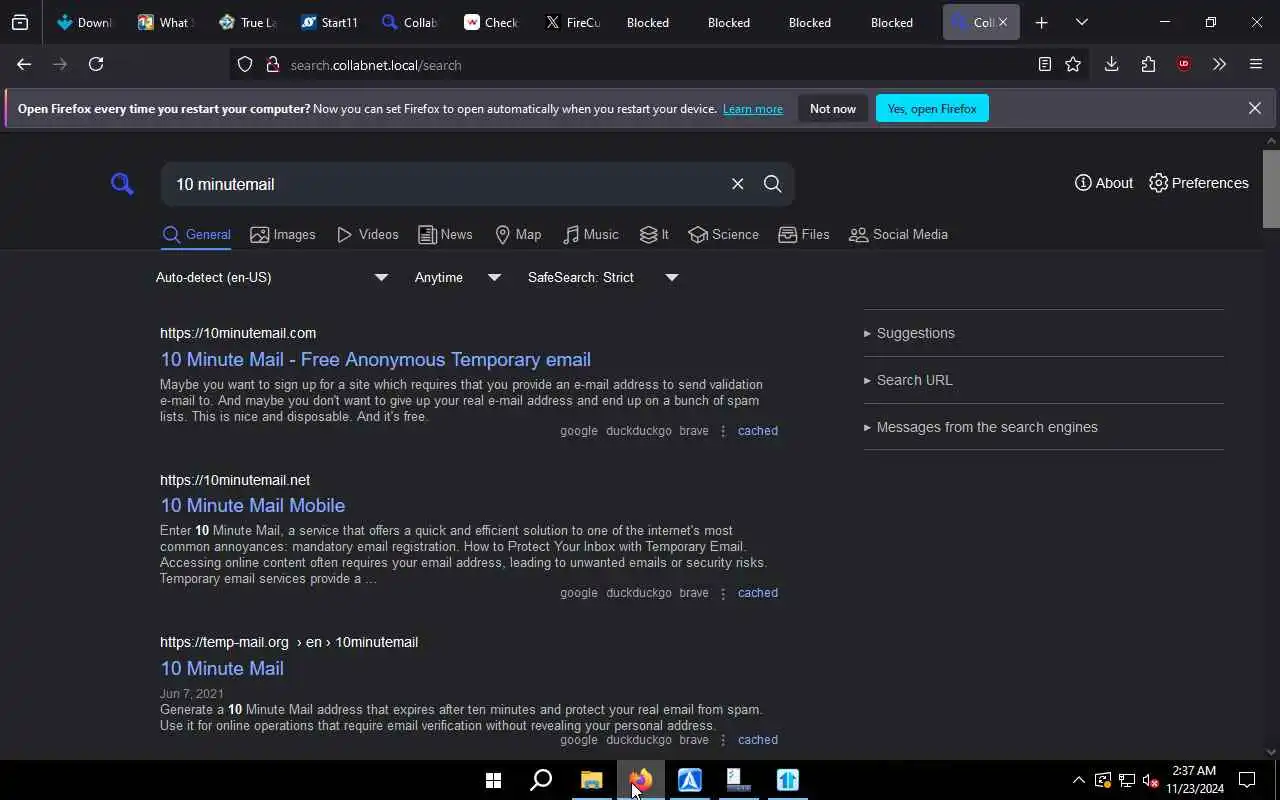Click the page vertical scrollbar thumb
This screenshot has height=800, width=1280.
click(1271, 189)
